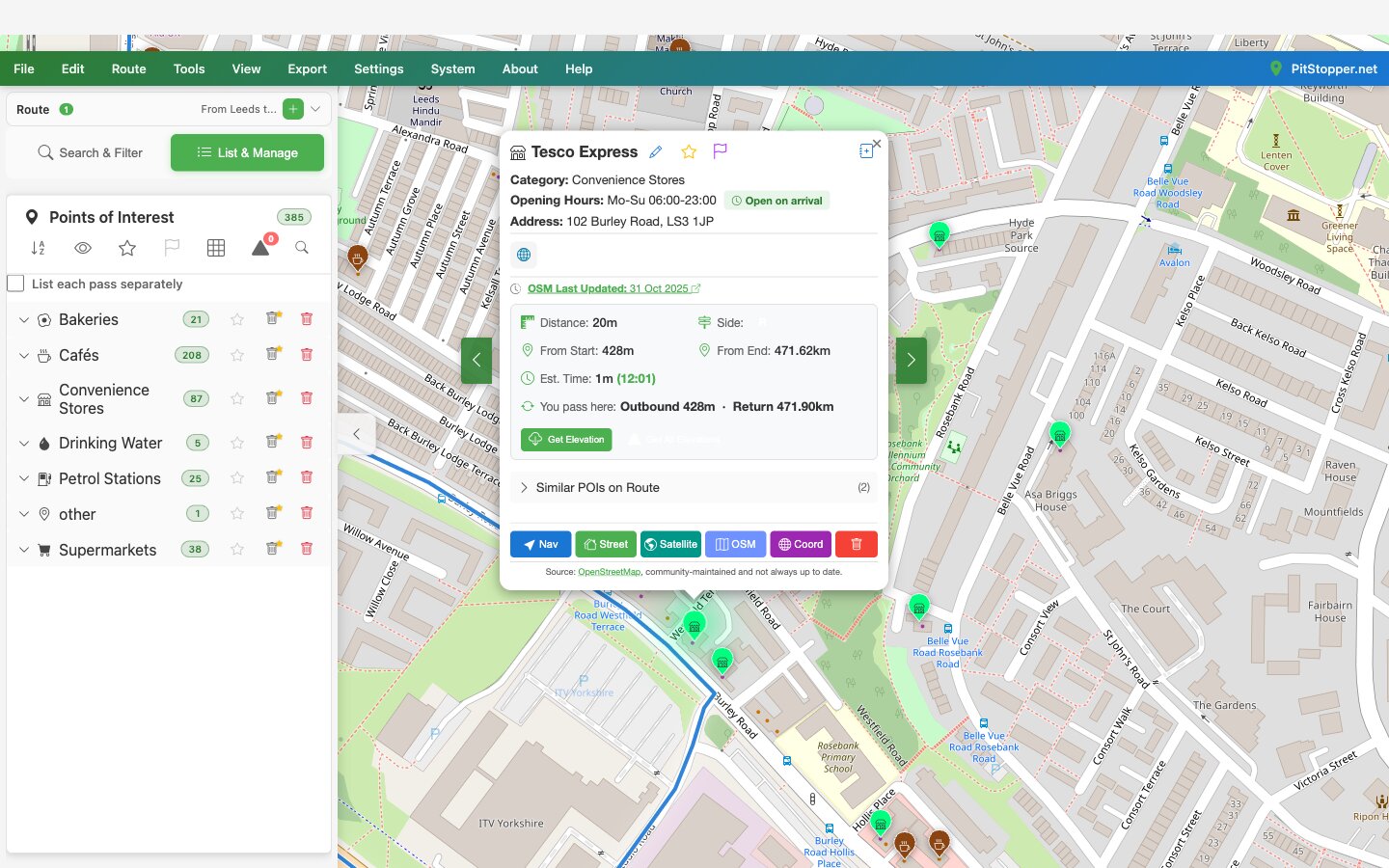
Task: Open the globe website icon in the popup
Action: tap(524, 255)
